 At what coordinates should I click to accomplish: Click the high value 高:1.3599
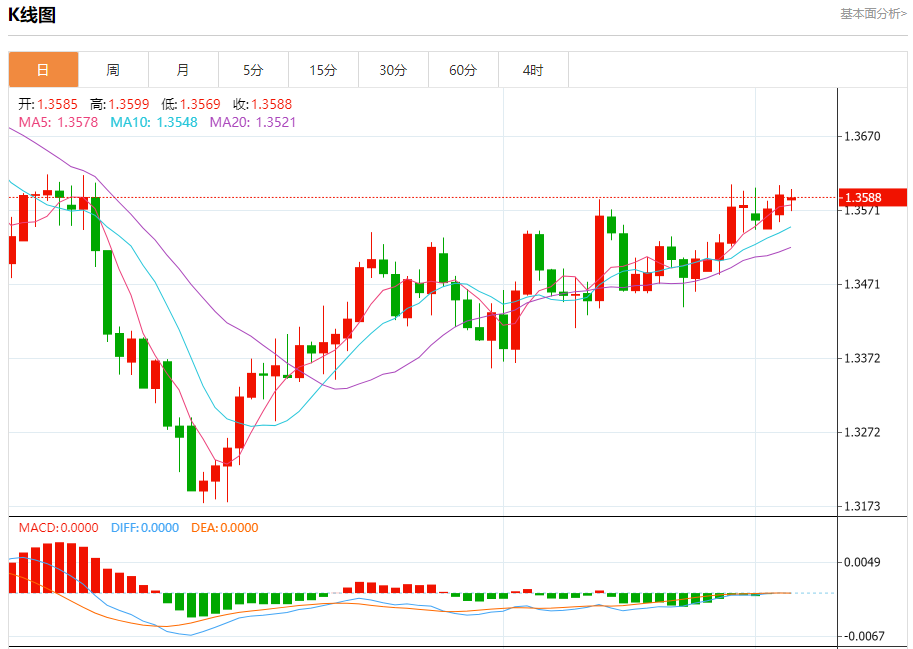click(120, 104)
